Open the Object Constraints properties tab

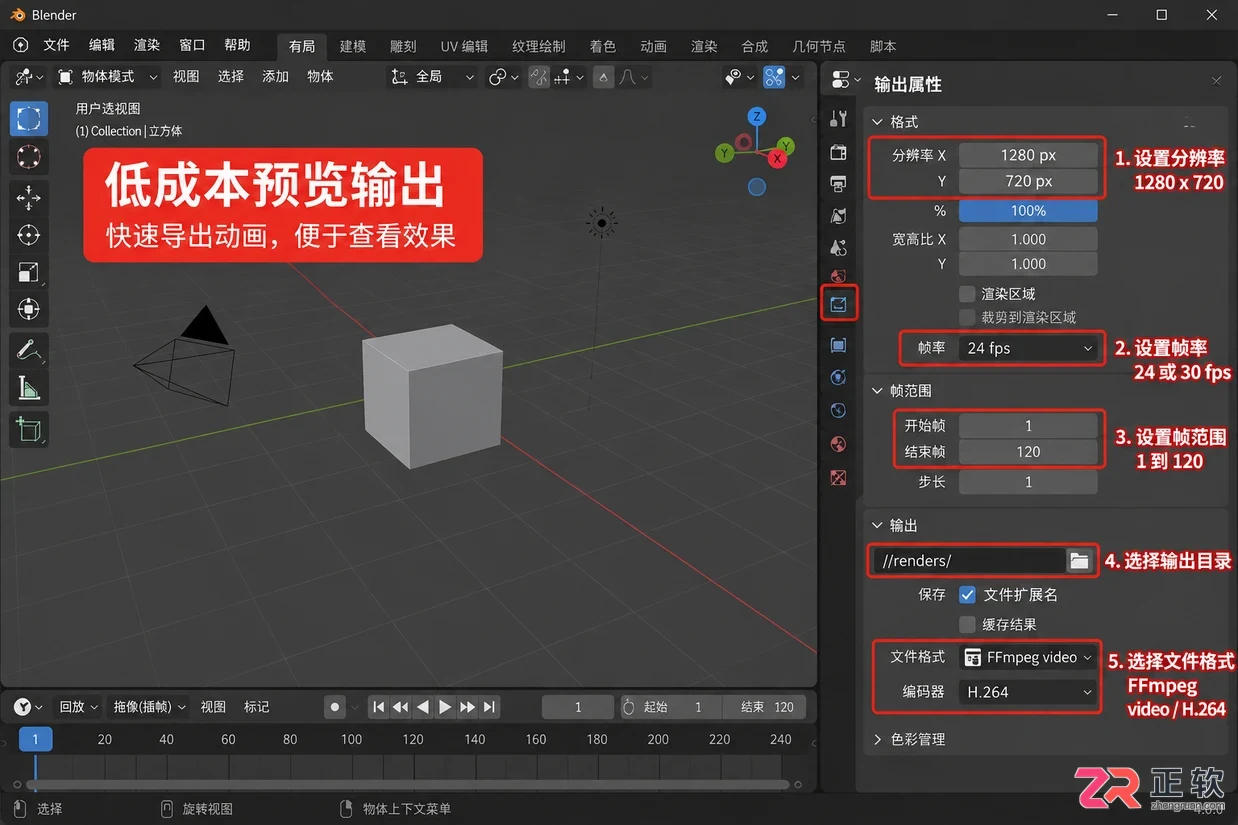[839, 410]
